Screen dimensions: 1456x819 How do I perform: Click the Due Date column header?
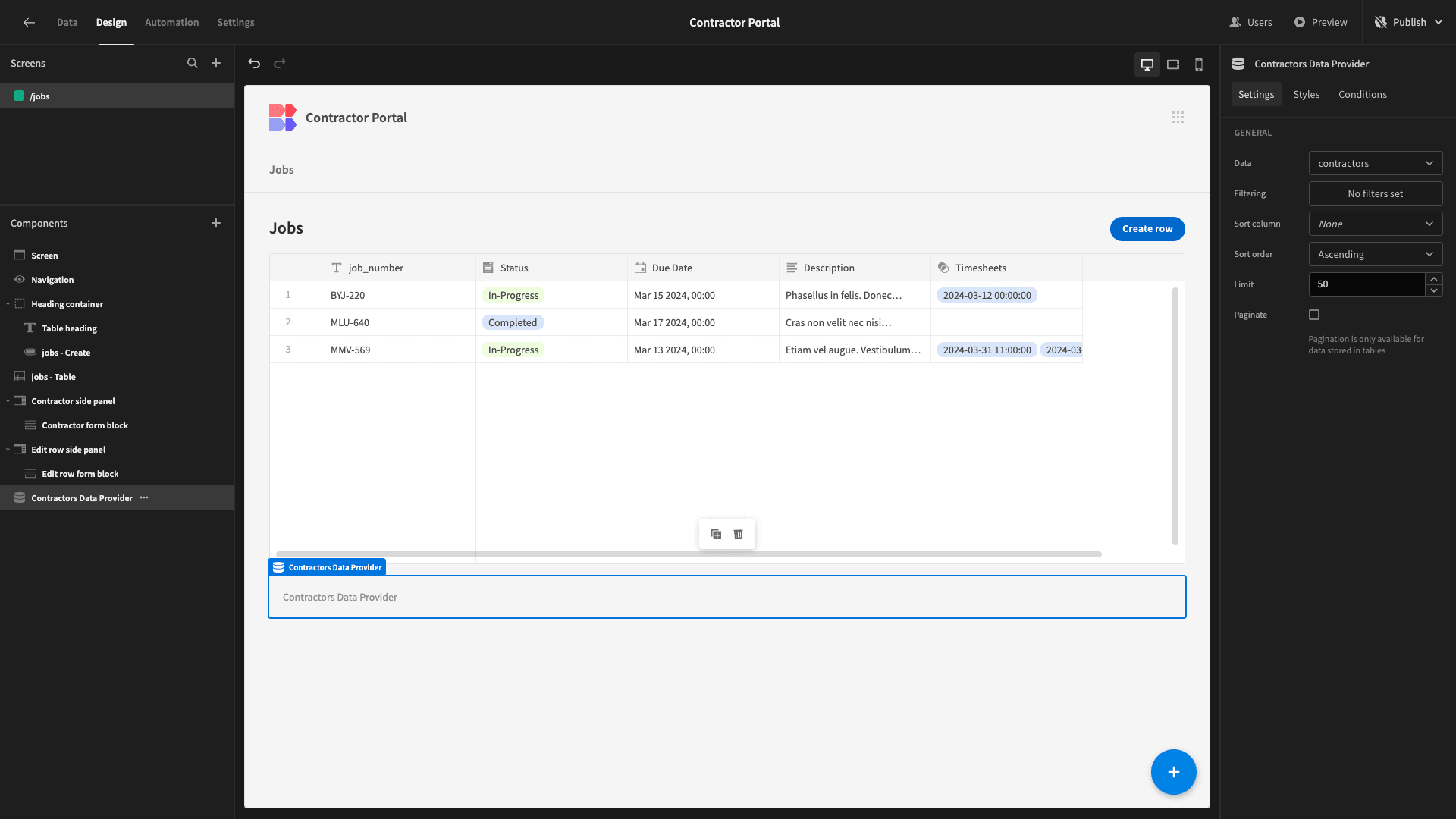pyautogui.click(x=704, y=268)
